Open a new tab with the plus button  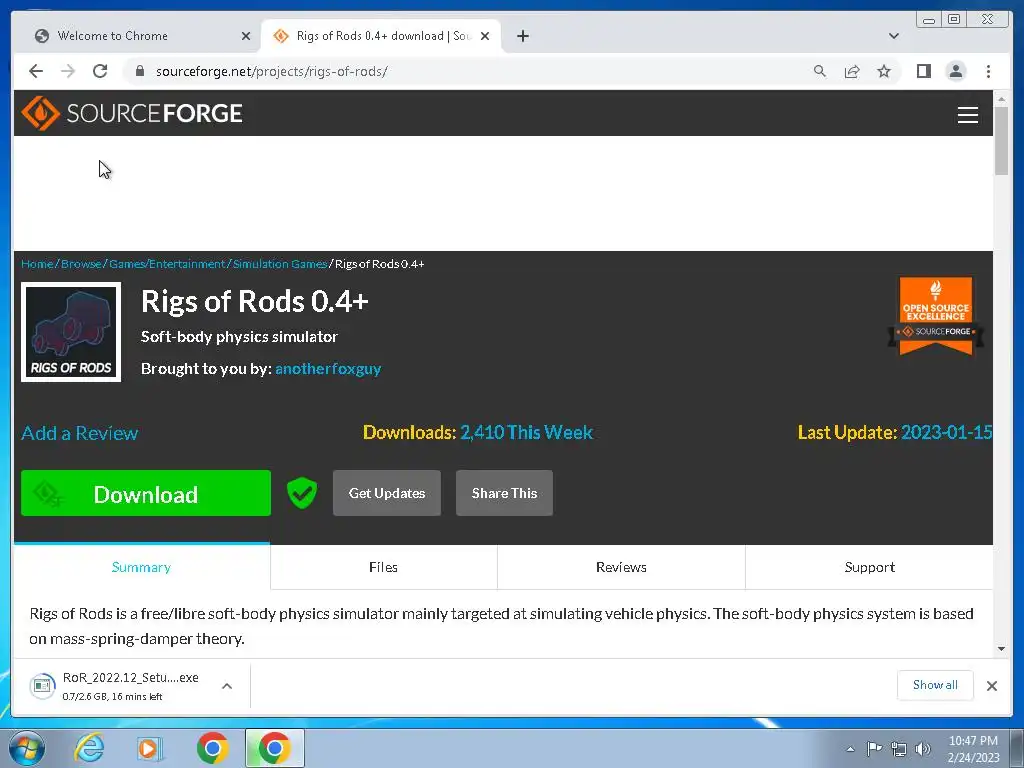click(522, 36)
